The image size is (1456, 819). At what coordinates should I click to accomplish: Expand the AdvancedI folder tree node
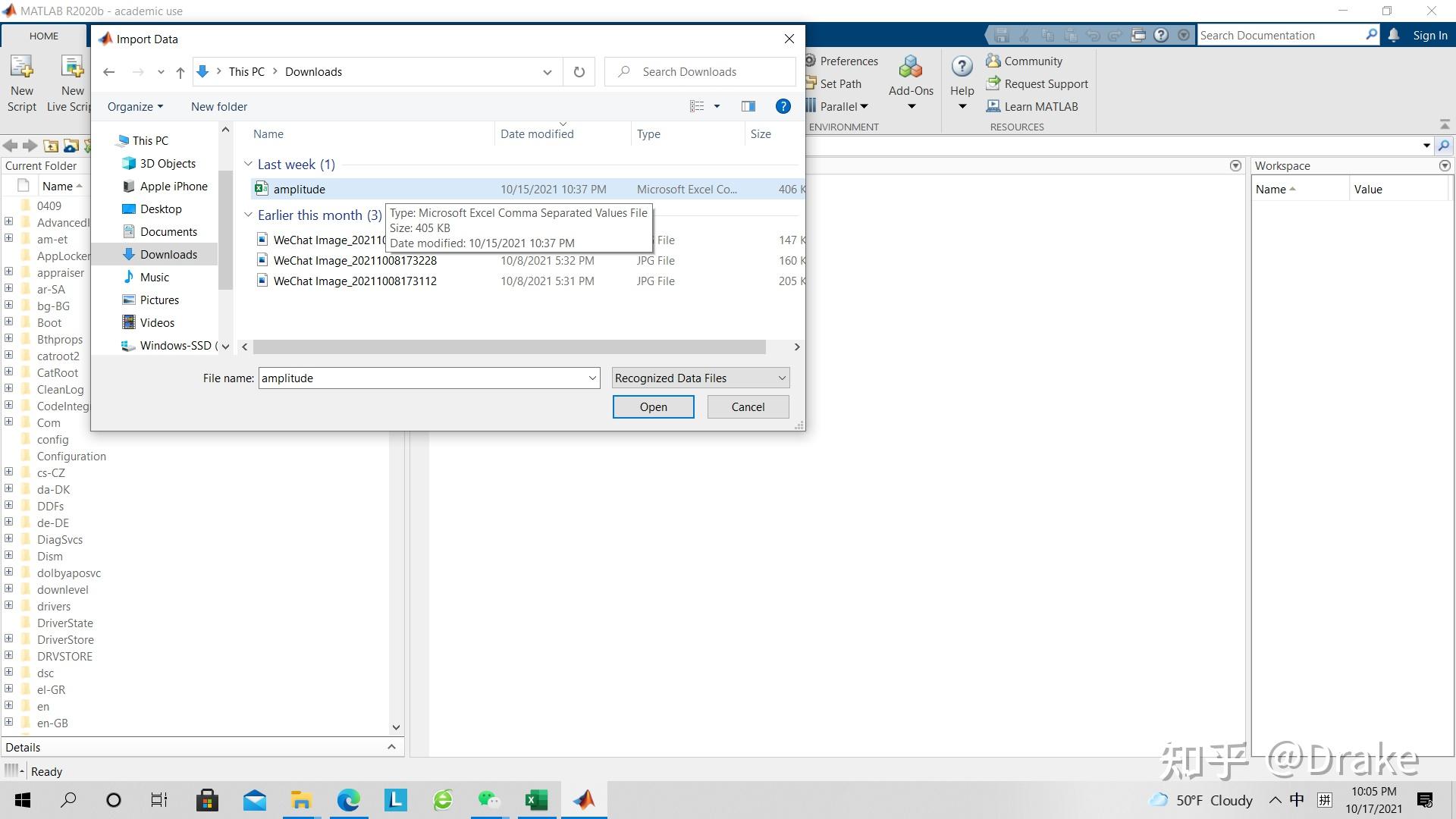(8, 221)
